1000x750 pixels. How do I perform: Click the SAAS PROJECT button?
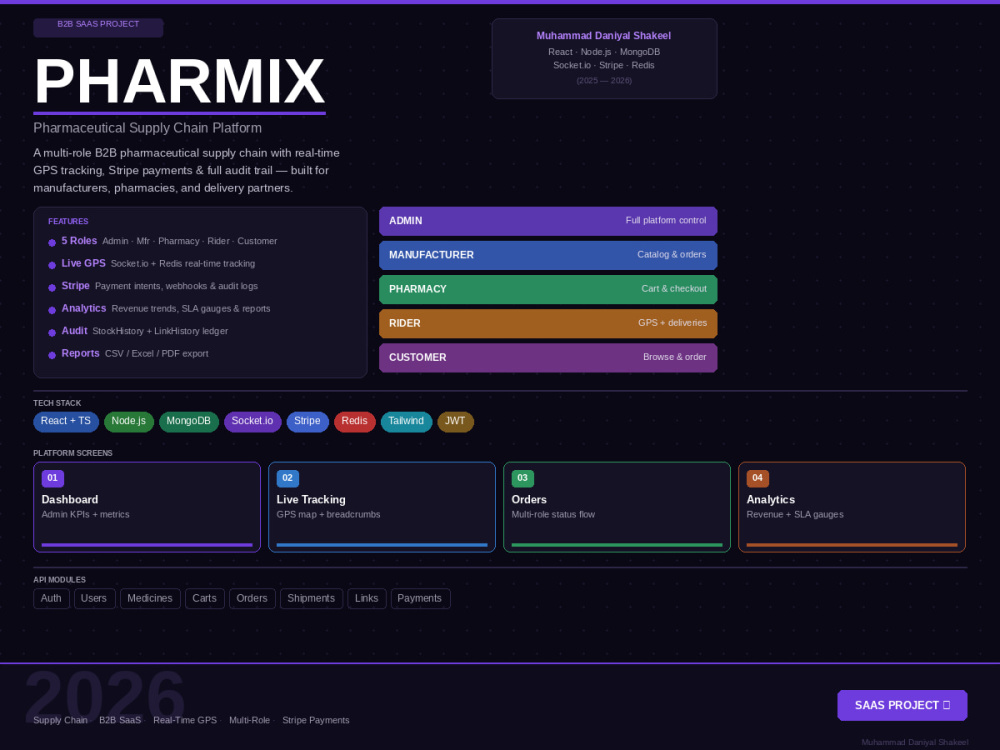click(x=902, y=705)
